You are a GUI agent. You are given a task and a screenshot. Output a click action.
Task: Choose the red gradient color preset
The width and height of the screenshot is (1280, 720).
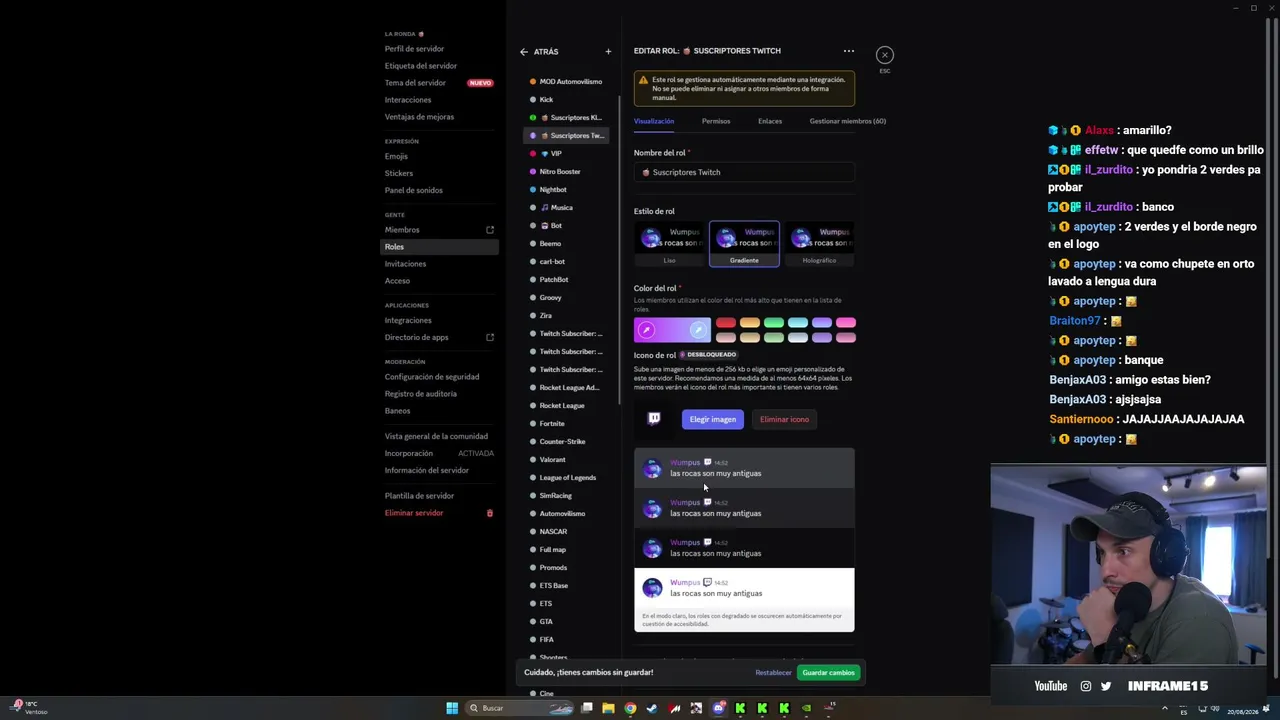[726, 323]
